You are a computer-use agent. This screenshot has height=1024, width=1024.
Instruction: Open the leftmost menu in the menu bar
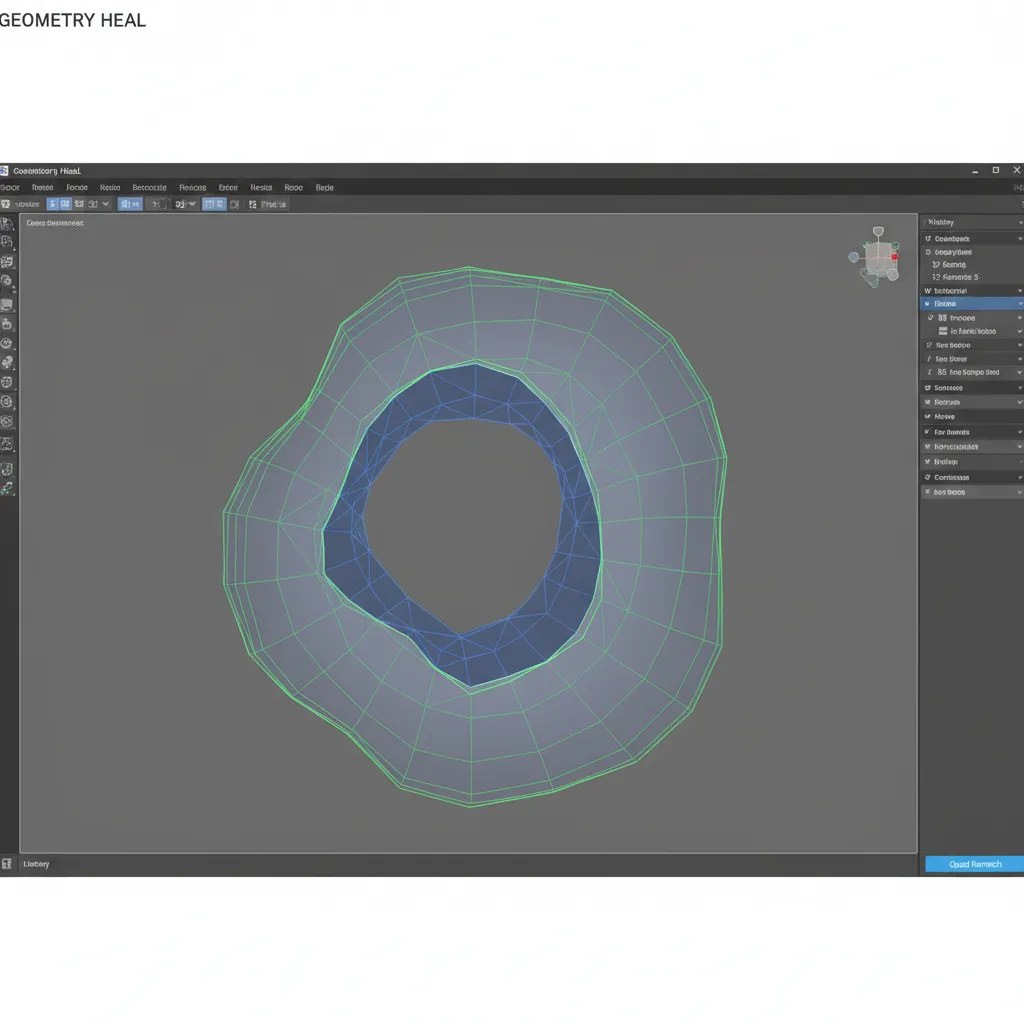point(9,187)
